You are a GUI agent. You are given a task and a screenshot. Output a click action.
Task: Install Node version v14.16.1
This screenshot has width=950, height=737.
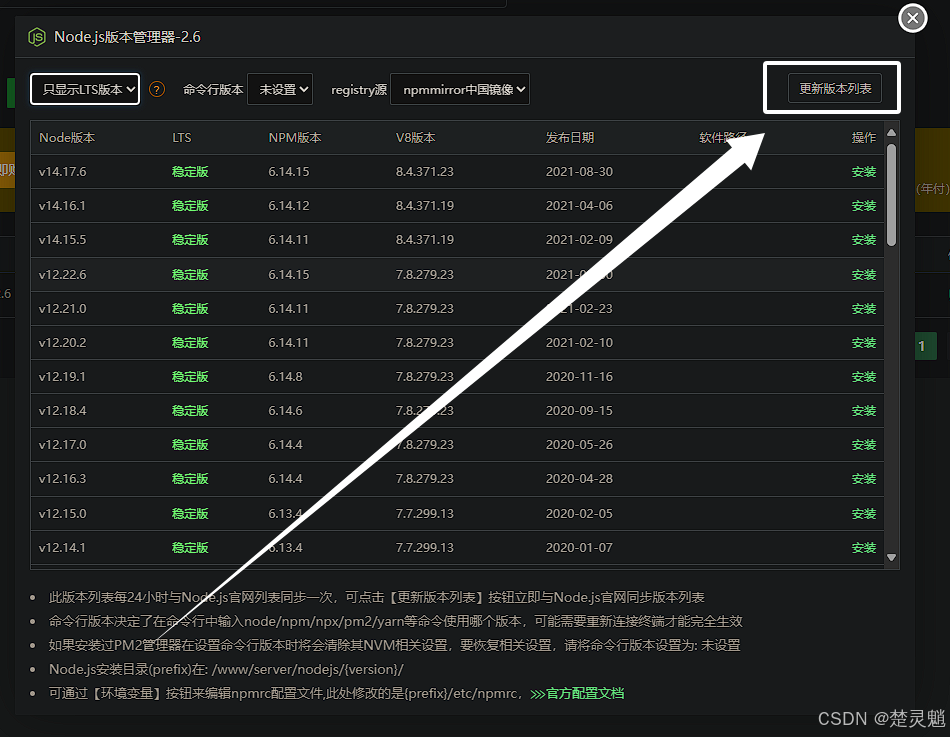[863, 205]
